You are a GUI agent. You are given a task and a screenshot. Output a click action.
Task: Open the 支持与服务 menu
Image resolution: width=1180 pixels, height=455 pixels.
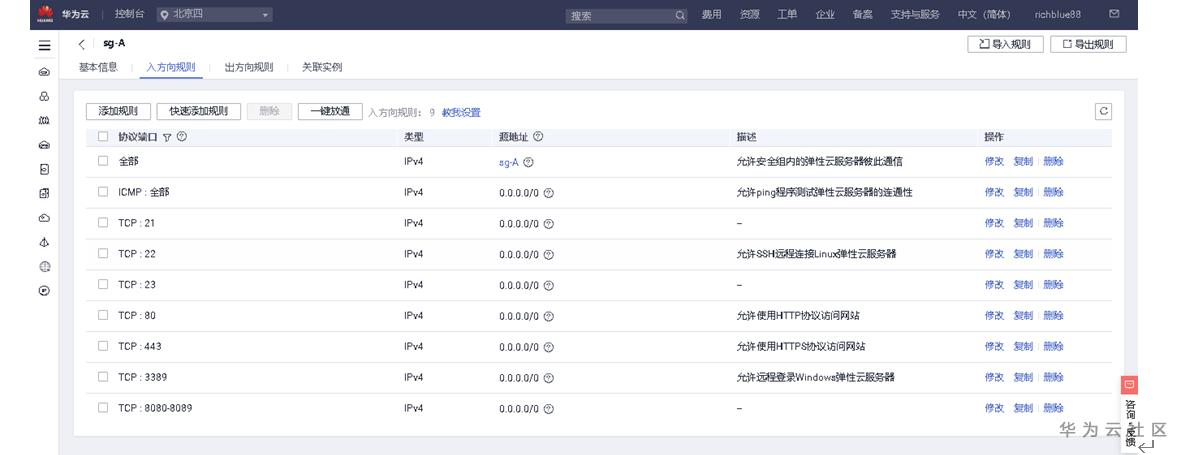coord(915,14)
